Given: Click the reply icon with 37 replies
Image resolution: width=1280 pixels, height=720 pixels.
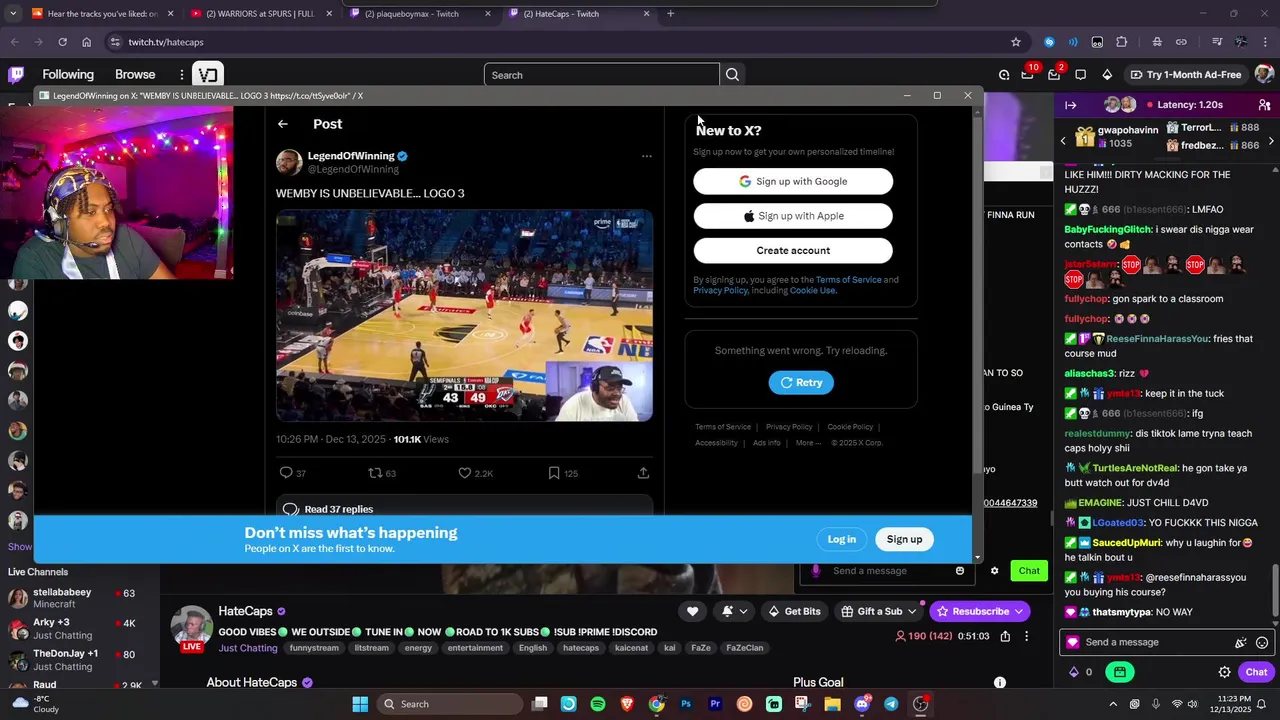Looking at the screenshot, I should tap(286, 473).
